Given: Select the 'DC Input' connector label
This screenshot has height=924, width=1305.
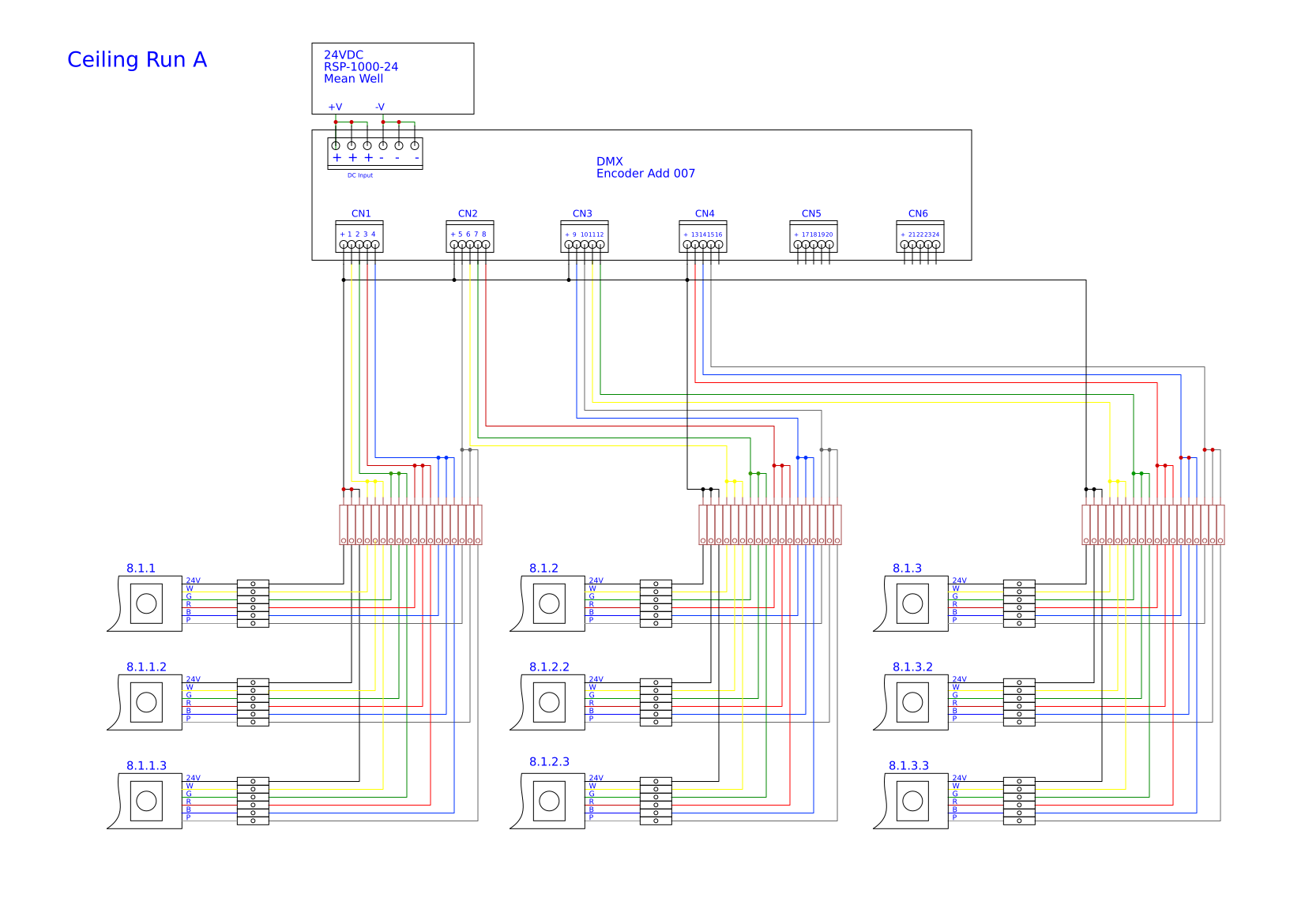Looking at the screenshot, I should click(360, 175).
